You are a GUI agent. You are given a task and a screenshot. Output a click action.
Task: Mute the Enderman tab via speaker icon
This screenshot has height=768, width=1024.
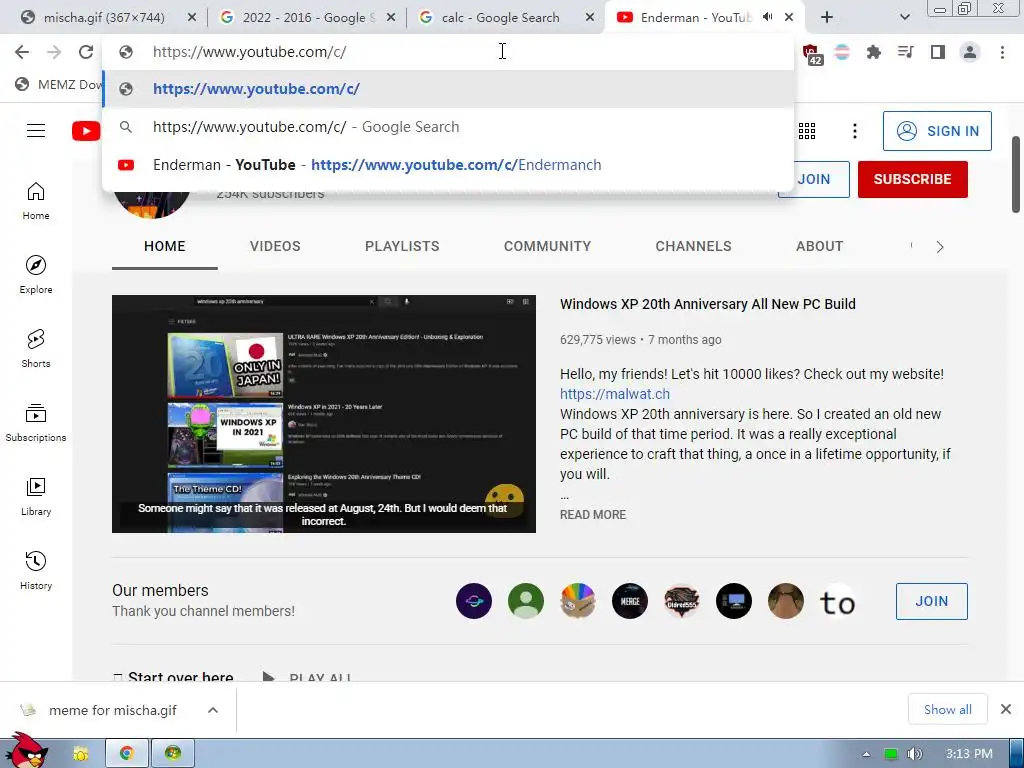(x=768, y=17)
